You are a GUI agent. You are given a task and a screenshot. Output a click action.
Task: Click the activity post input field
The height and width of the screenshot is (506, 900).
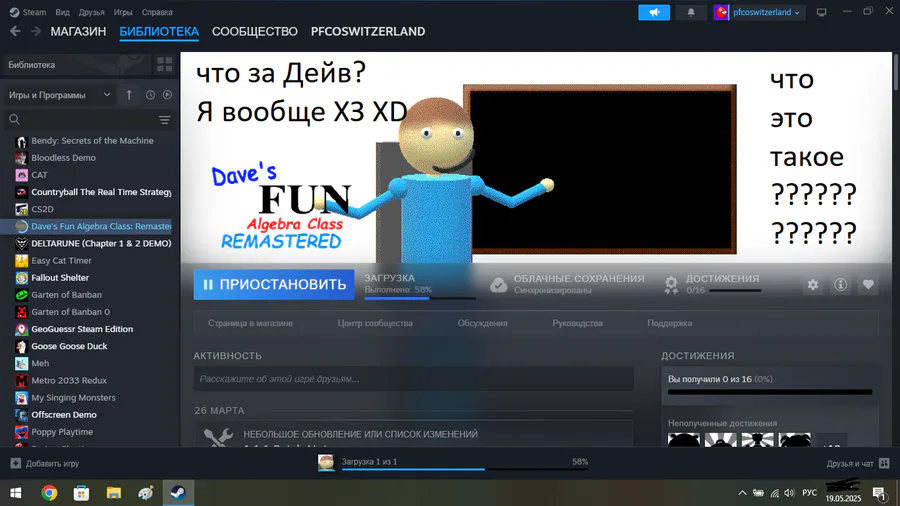413,379
